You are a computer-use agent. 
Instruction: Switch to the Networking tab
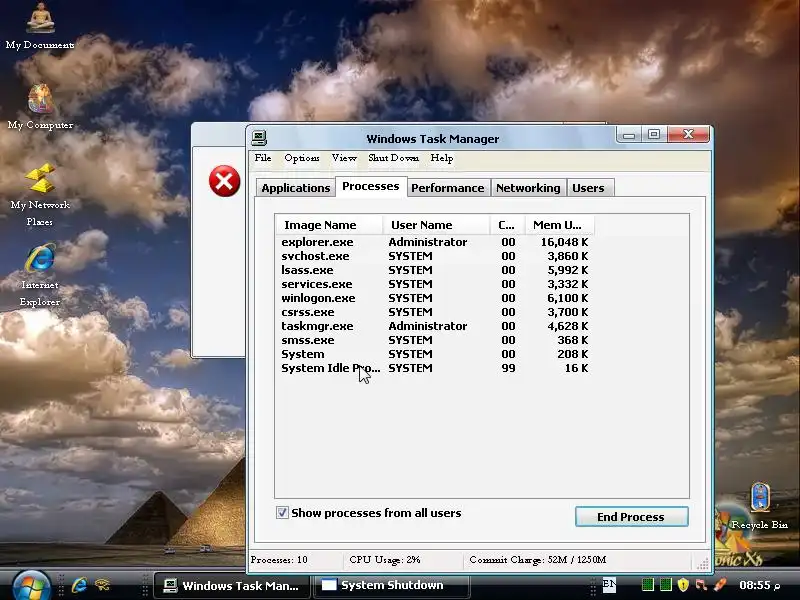click(x=528, y=188)
